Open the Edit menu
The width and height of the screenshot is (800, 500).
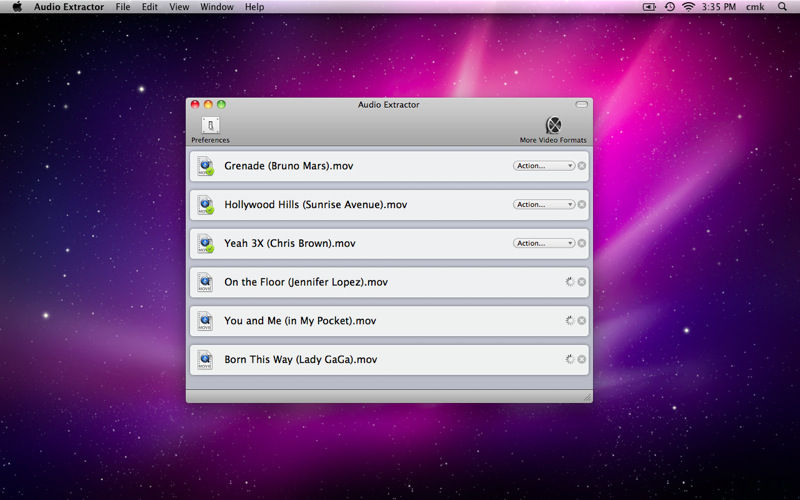(149, 7)
